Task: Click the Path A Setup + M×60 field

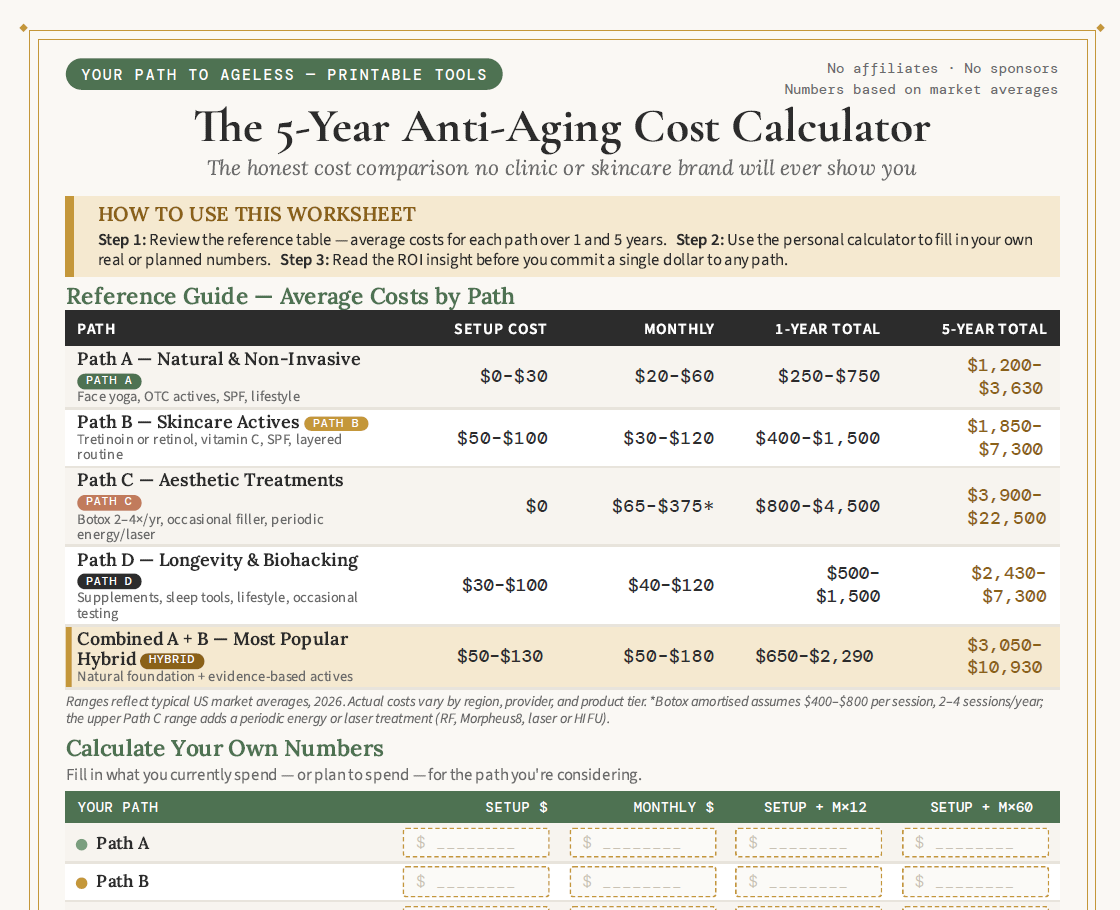Action: pyautogui.click(x=975, y=843)
